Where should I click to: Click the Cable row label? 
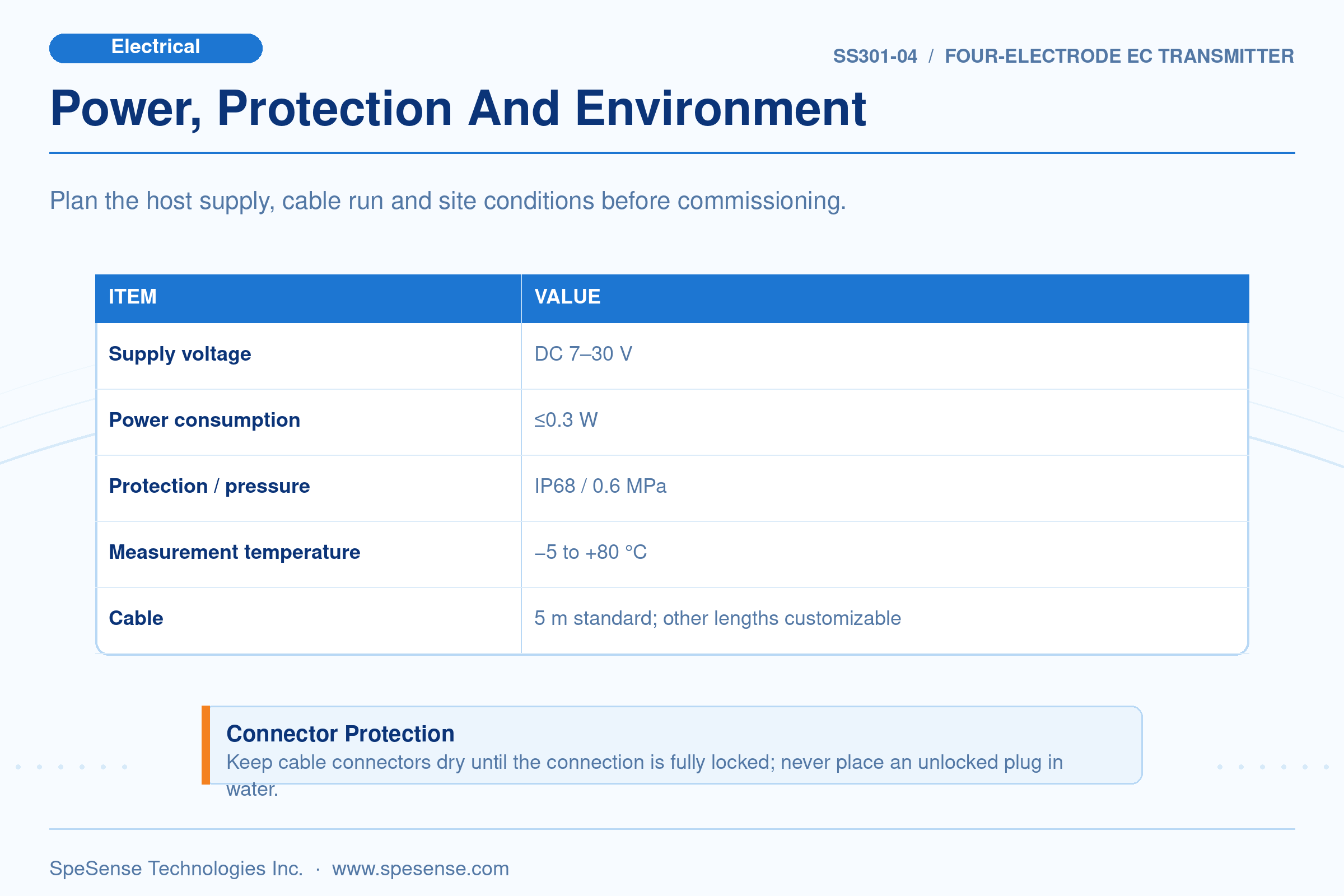[136, 618]
